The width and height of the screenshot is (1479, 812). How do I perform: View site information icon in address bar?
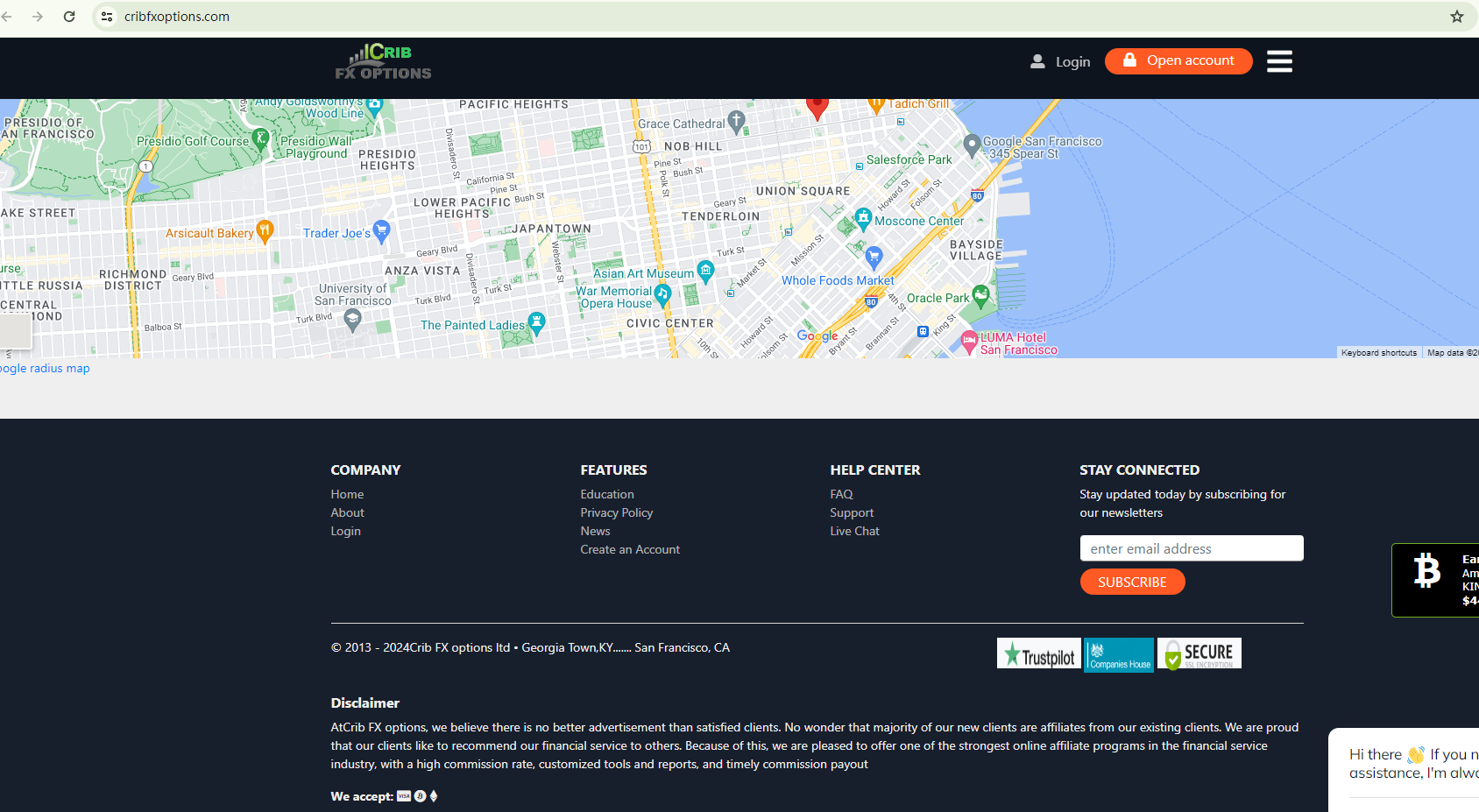tap(107, 17)
